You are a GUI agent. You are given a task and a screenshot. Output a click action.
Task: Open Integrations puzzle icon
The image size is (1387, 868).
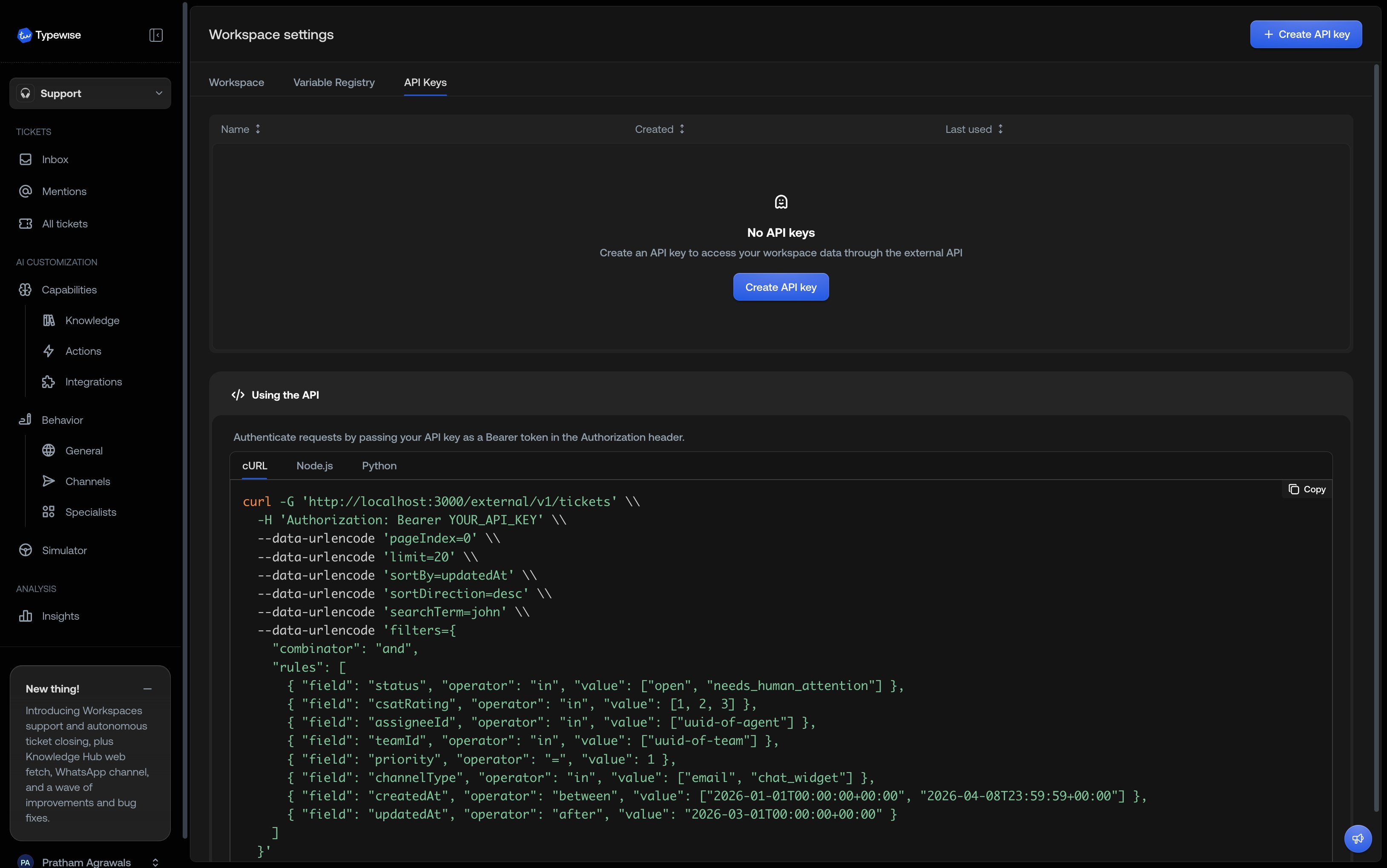click(49, 382)
